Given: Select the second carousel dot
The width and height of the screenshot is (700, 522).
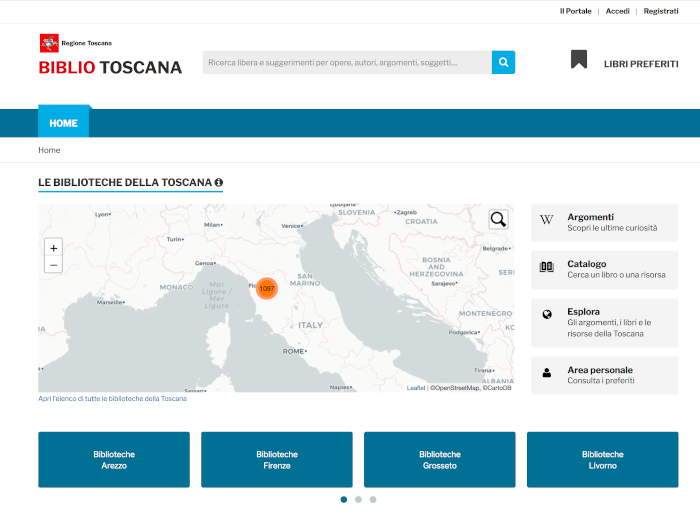Looking at the screenshot, I should tap(358, 499).
